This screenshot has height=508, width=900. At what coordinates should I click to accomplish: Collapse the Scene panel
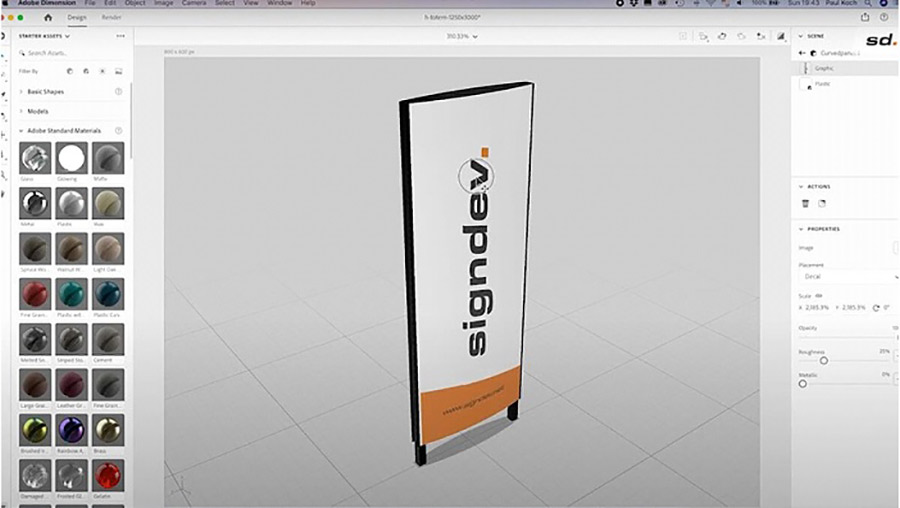[x=801, y=36]
